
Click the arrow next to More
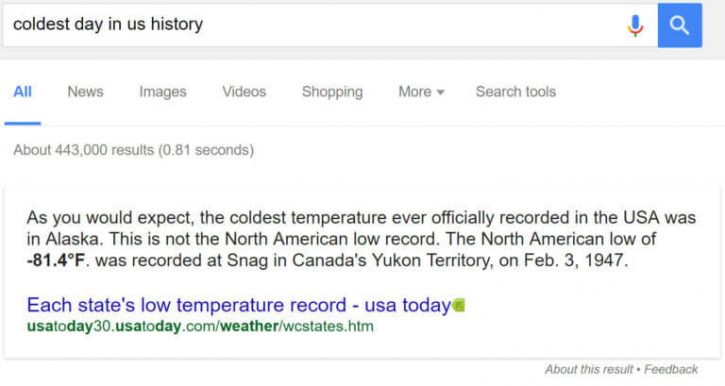click(441, 92)
